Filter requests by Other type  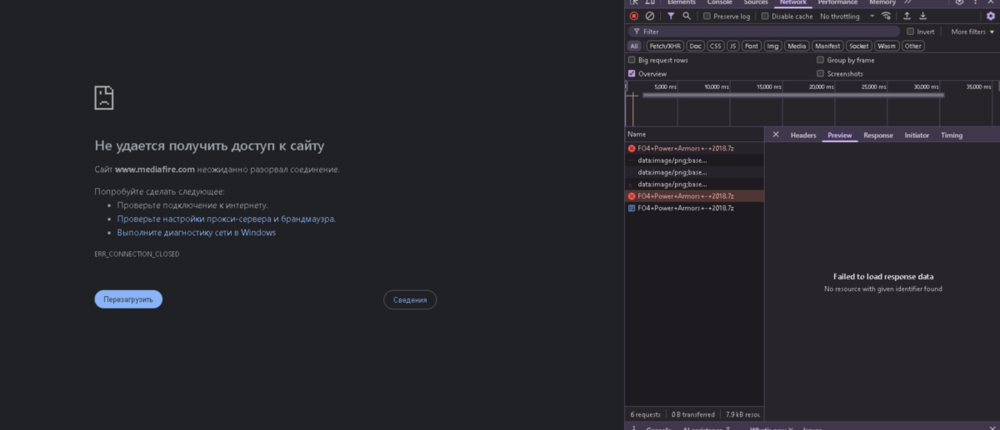tap(913, 46)
